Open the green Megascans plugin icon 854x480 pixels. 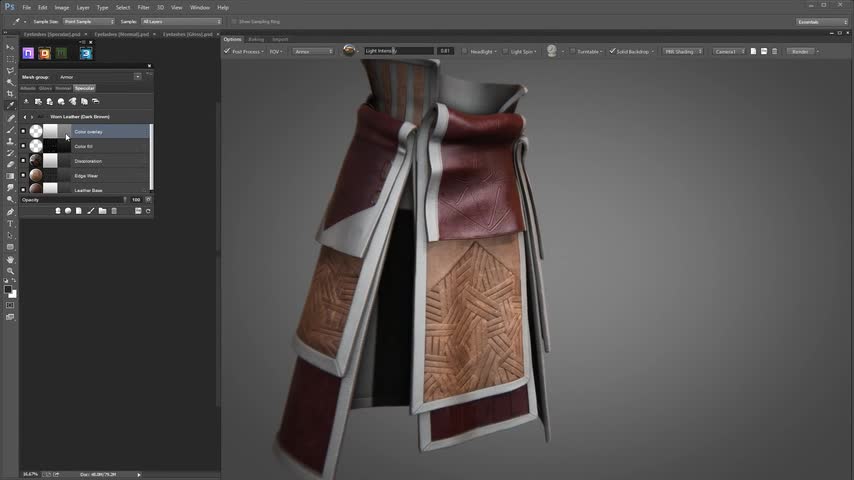point(61,53)
